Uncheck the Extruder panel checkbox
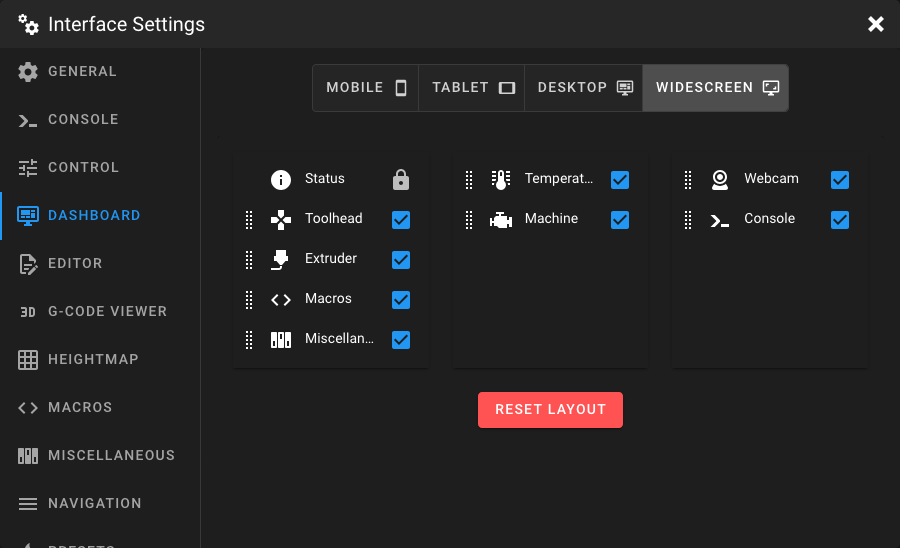 (401, 260)
